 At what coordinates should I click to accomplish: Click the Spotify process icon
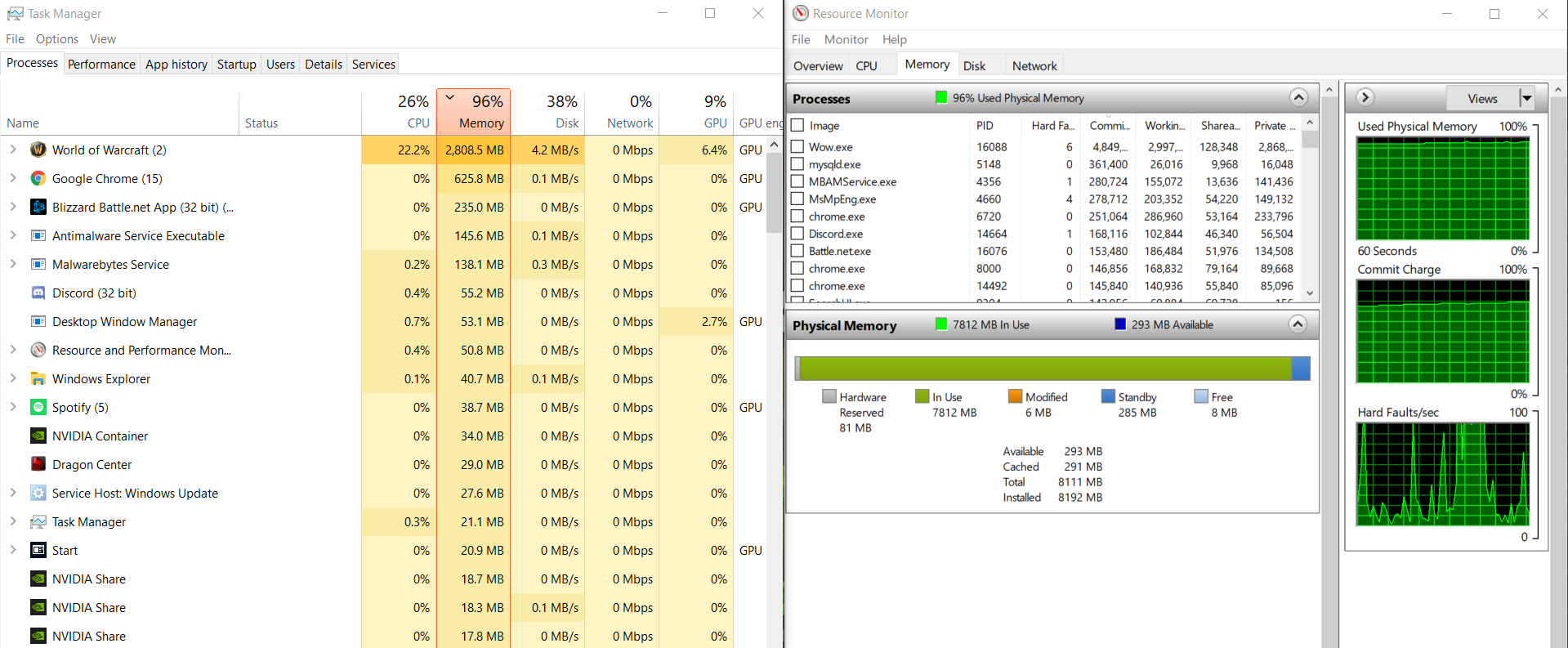[38, 407]
